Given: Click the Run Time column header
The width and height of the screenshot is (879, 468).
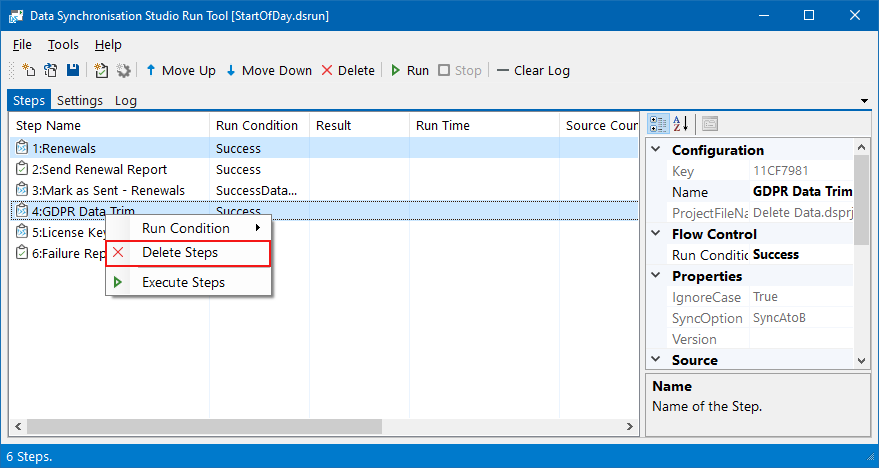Looking at the screenshot, I should coord(484,126).
